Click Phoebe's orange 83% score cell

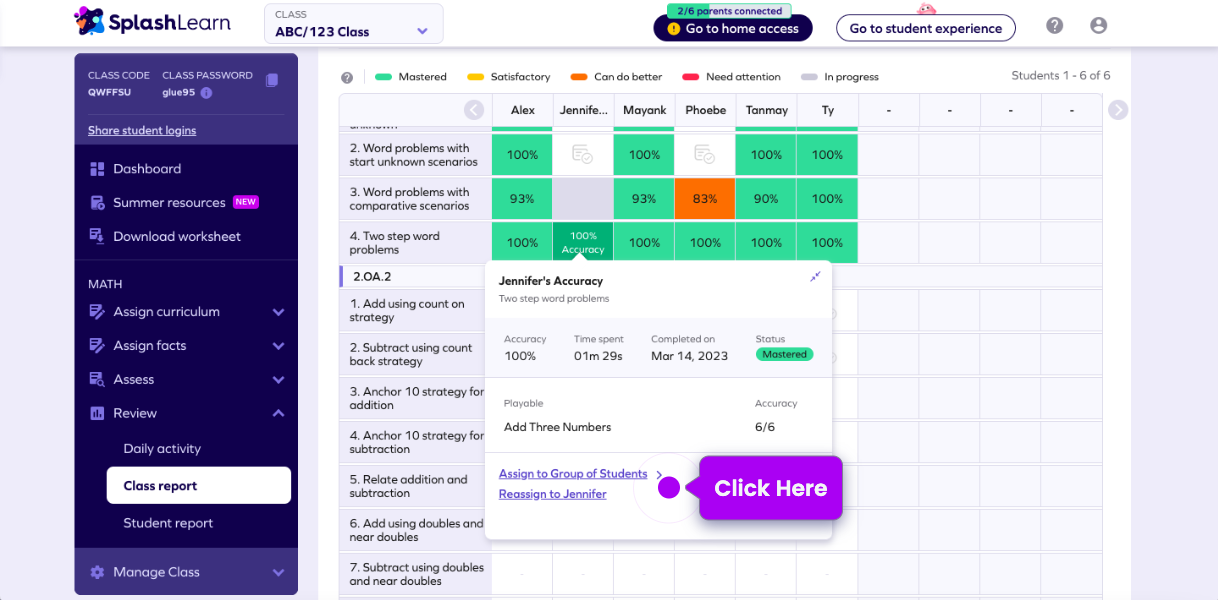point(705,199)
